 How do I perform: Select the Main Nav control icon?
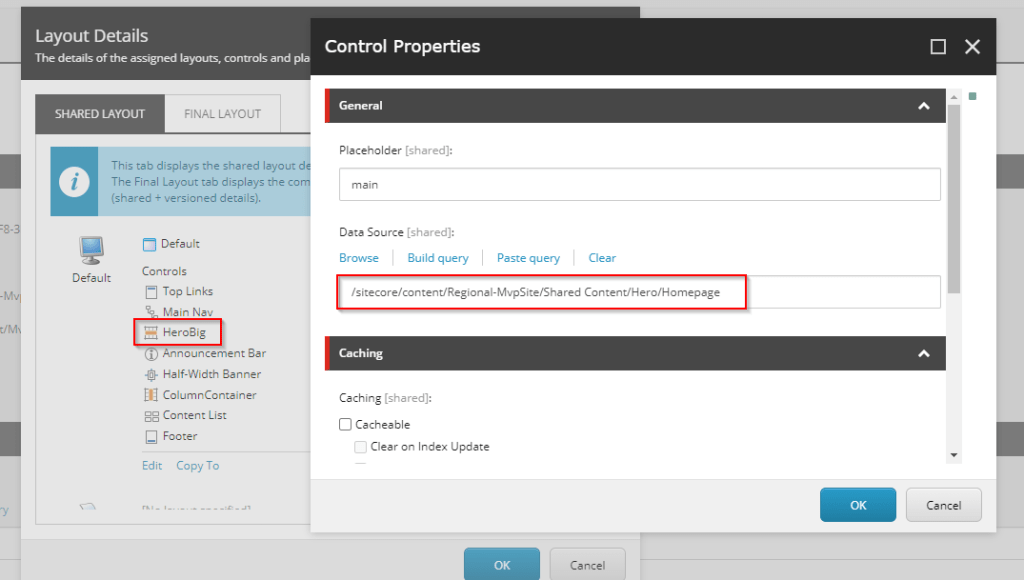[151, 312]
